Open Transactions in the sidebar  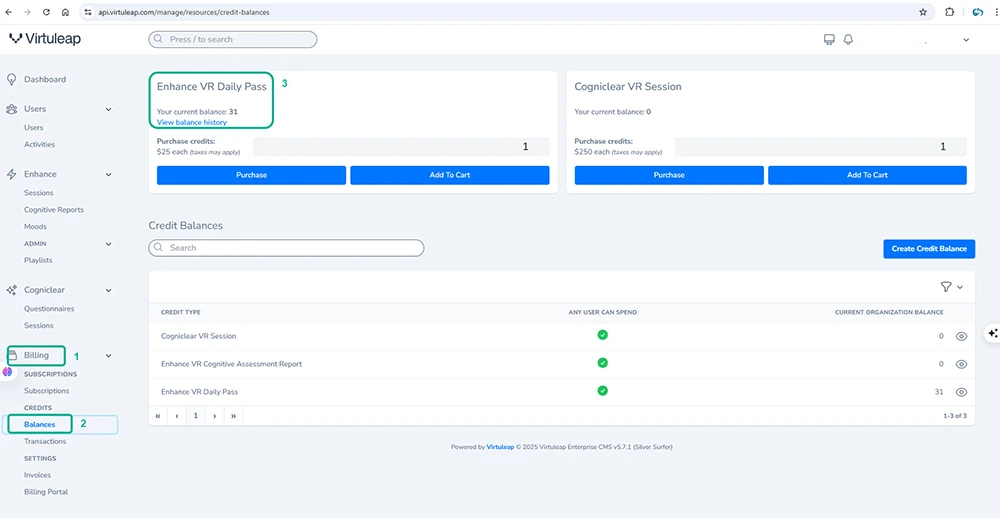click(45, 441)
